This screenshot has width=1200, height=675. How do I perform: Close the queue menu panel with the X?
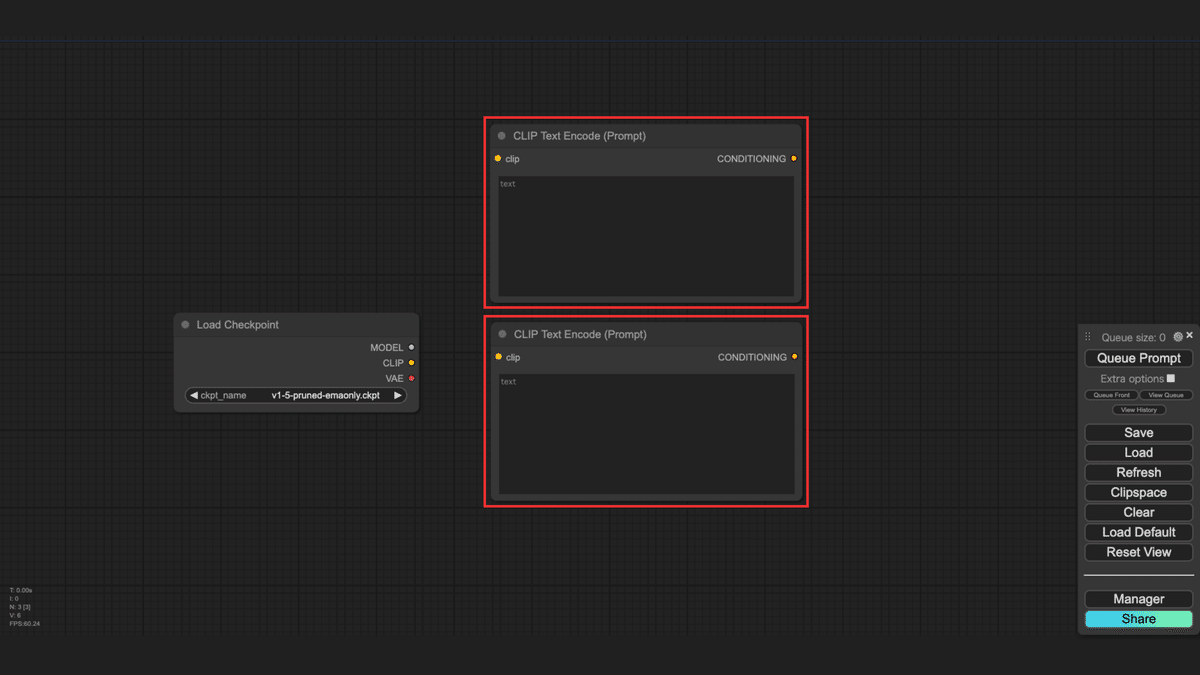[x=1190, y=336]
